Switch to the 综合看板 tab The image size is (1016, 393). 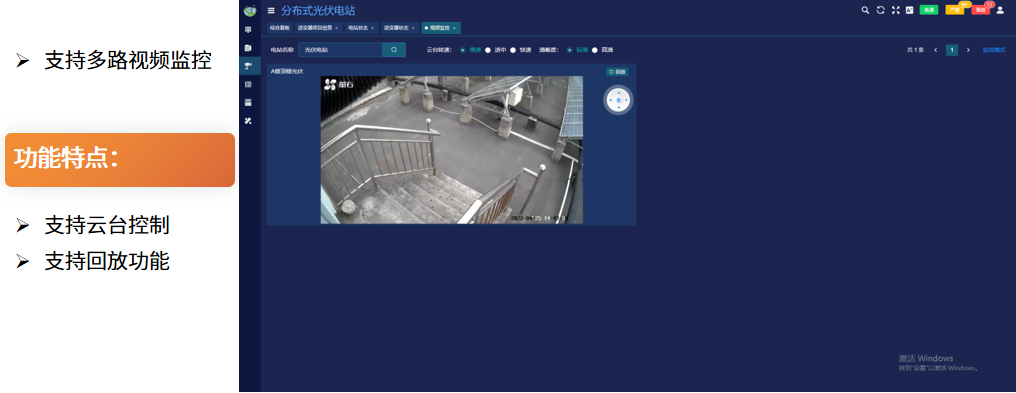pos(280,28)
